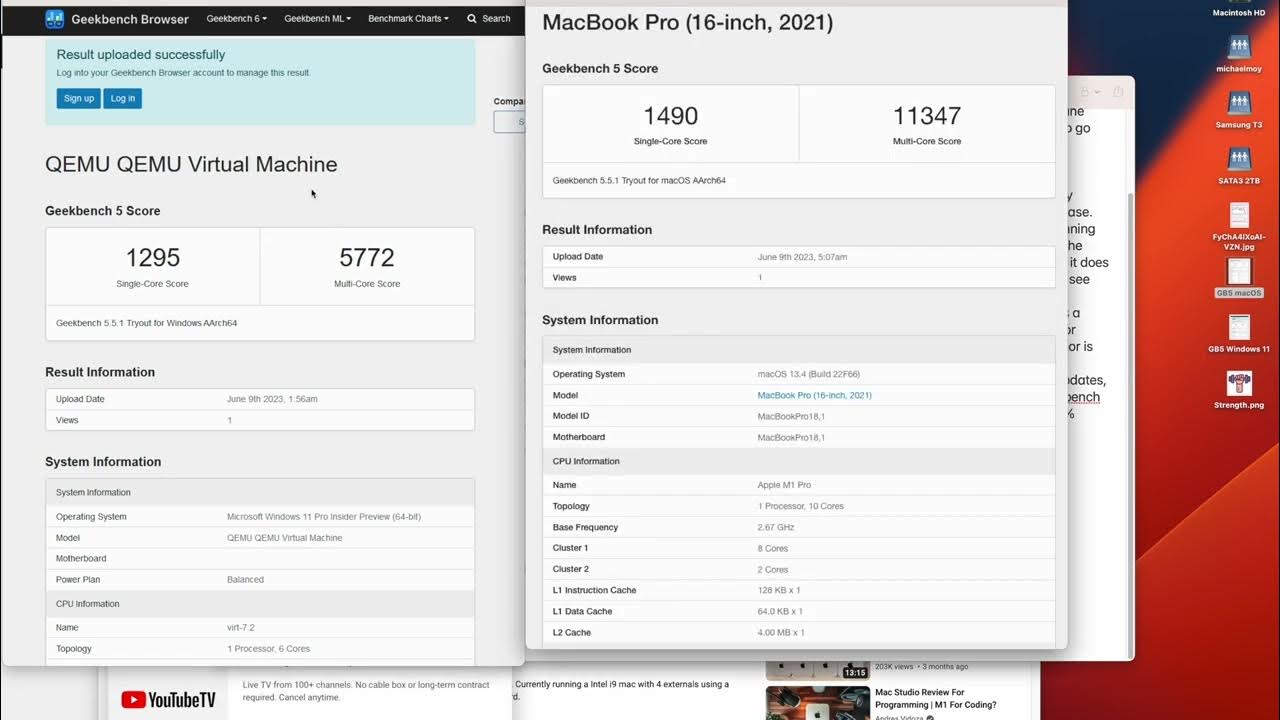The height and width of the screenshot is (720, 1280).
Task: Click 'June 9th 2023, 1:56am' upload date
Action: click(272, 399)
